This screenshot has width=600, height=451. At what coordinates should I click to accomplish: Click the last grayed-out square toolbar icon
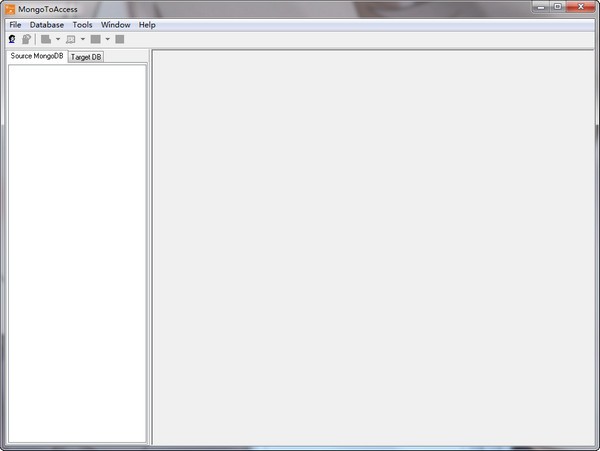point(120,39)
